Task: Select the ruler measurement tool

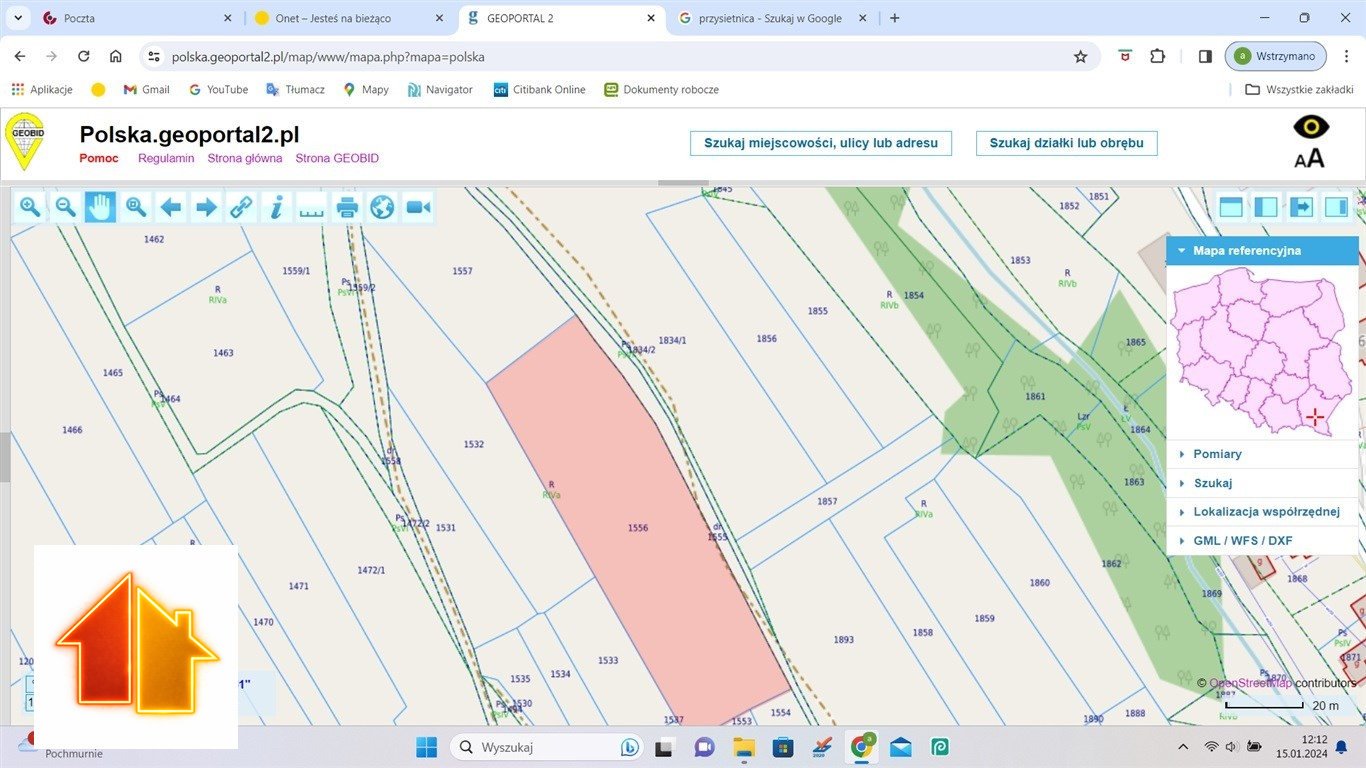Action: 312,207
